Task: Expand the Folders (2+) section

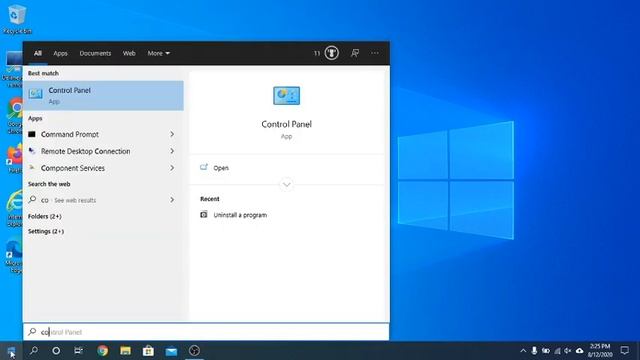Action: coord(44,216)
